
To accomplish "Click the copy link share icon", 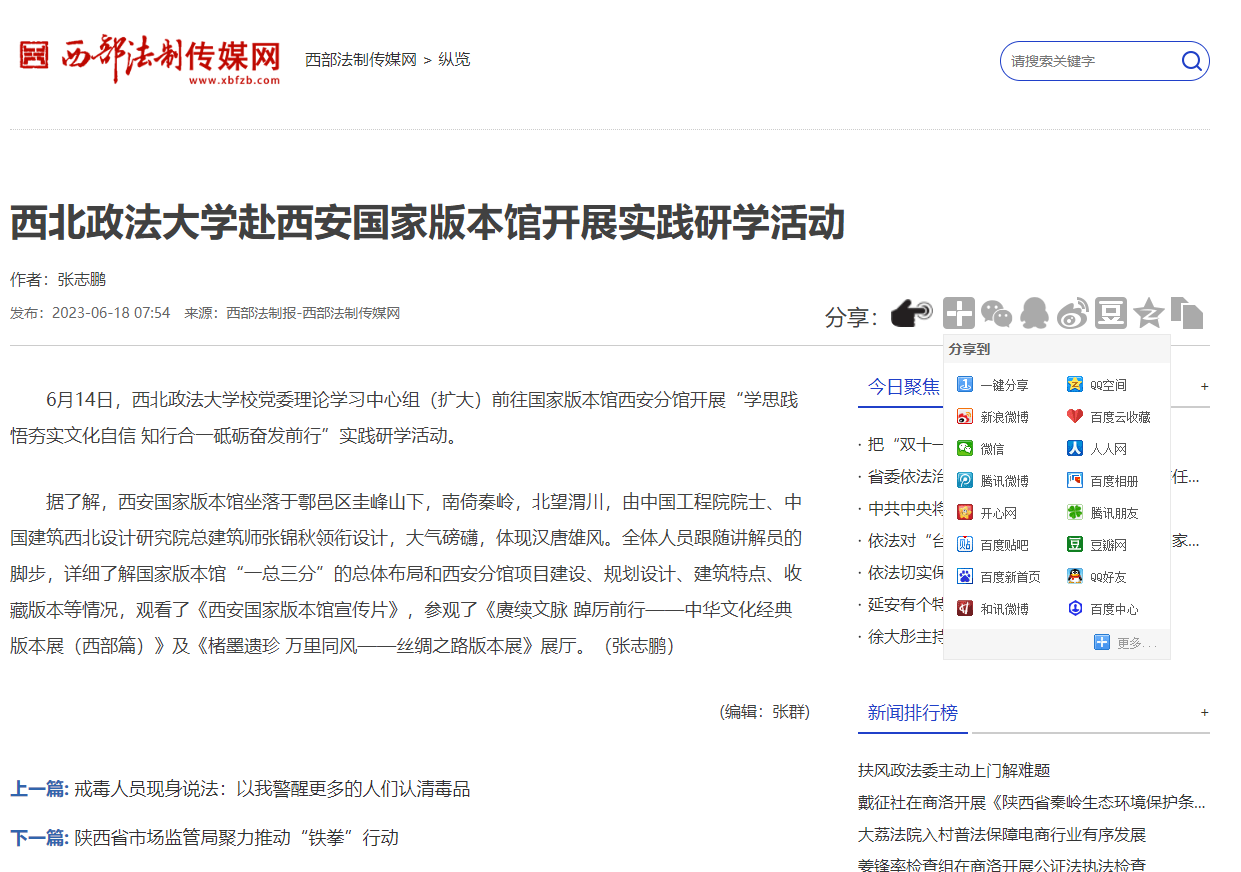I will 1187,314.
